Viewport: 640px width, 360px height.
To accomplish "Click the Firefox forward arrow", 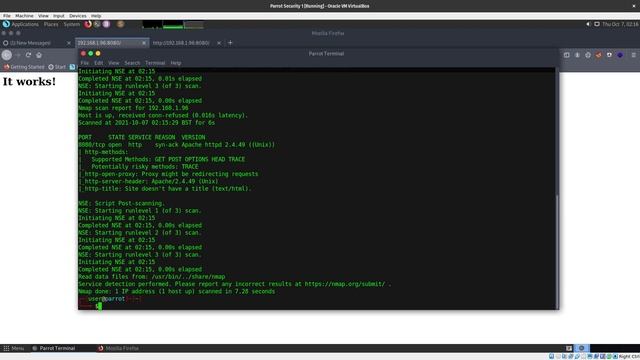I will pos(18,55).
